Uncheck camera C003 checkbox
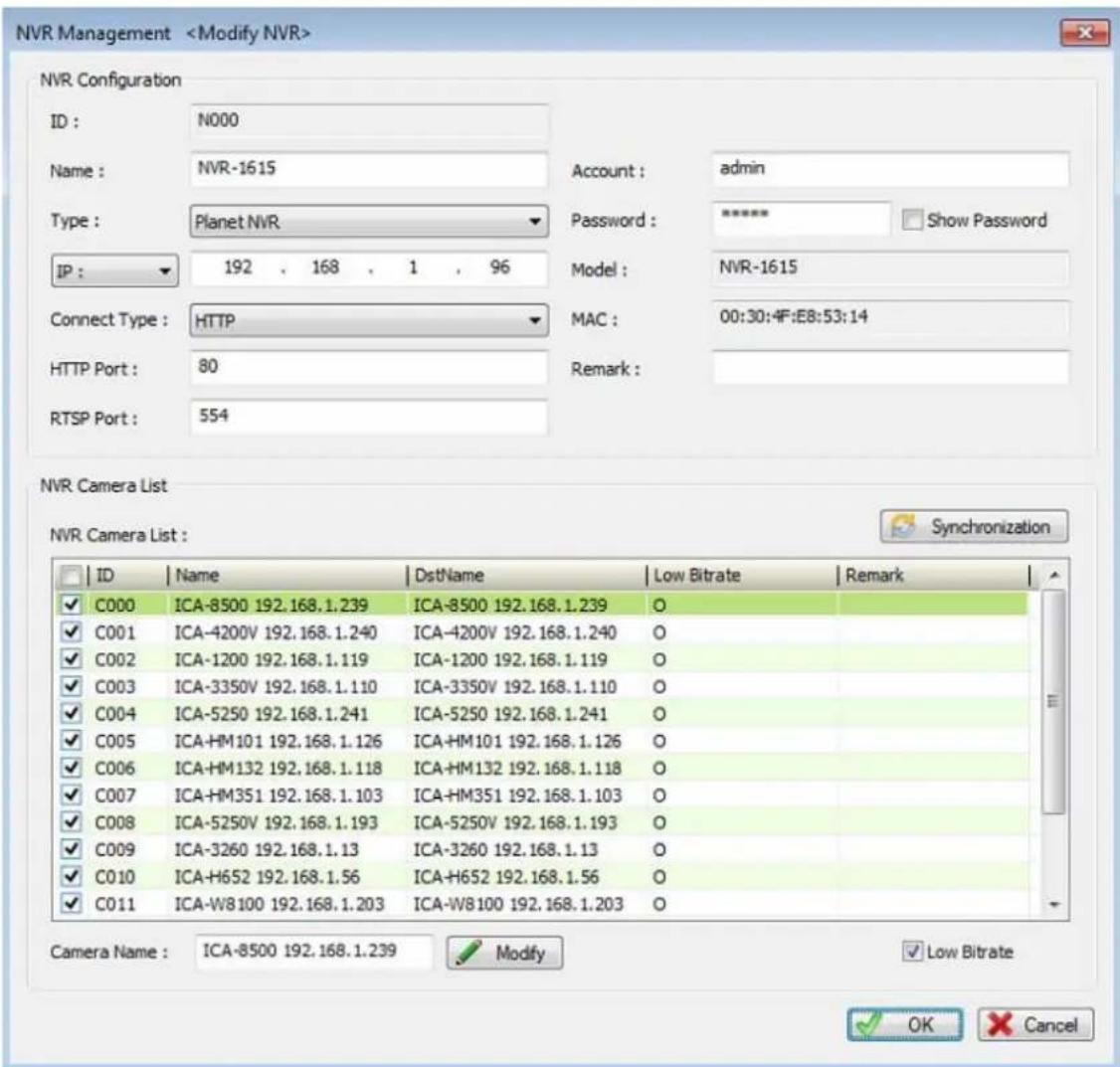The width and height of the screenshot is (1120, 1067). [71, 686]
